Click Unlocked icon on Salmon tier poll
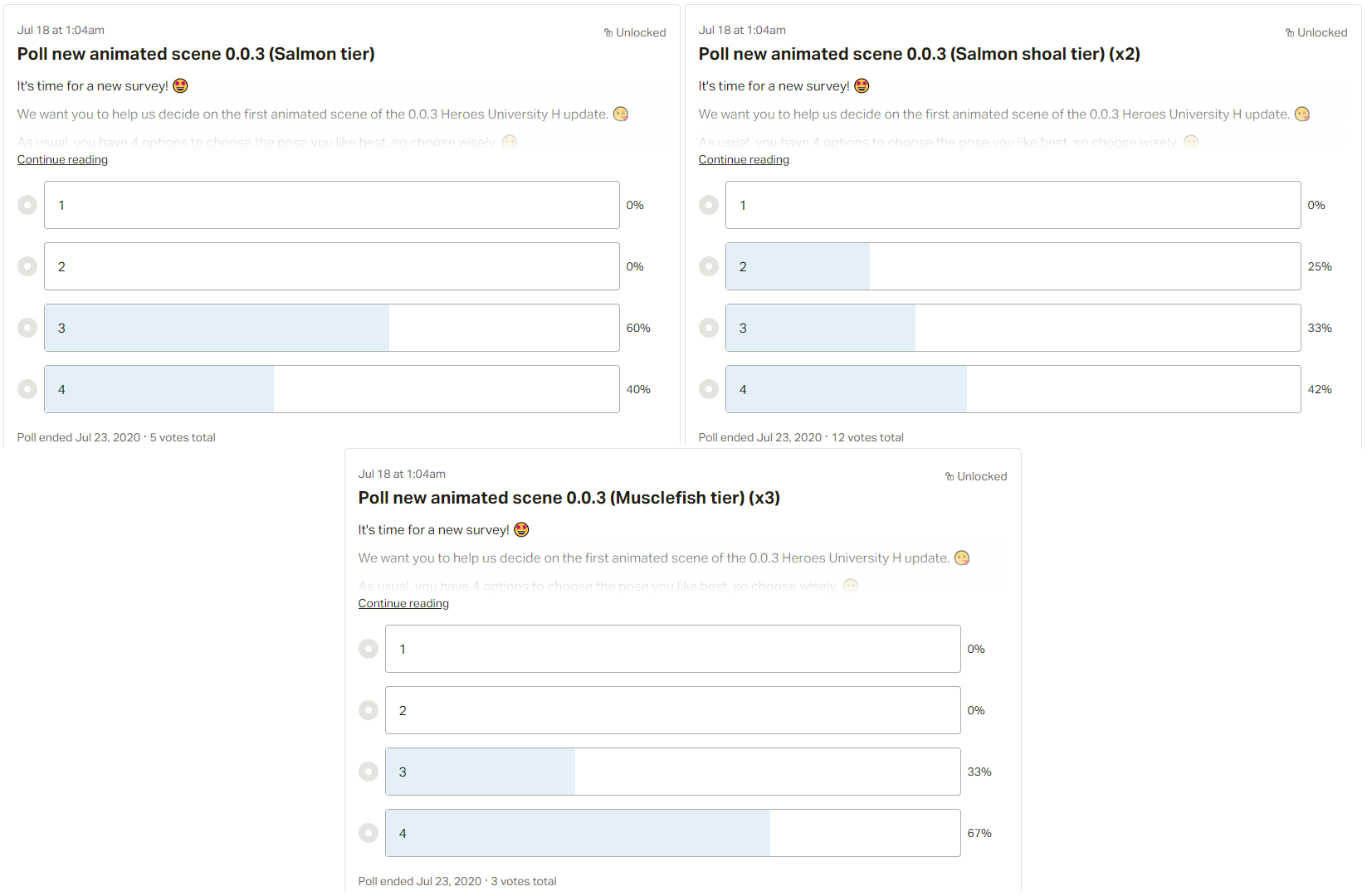This screenshot has height=896, width=1367. [608, 33]
